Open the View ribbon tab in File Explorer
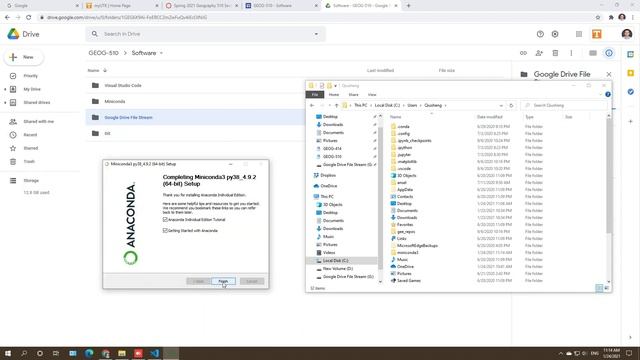 (372, 95)
